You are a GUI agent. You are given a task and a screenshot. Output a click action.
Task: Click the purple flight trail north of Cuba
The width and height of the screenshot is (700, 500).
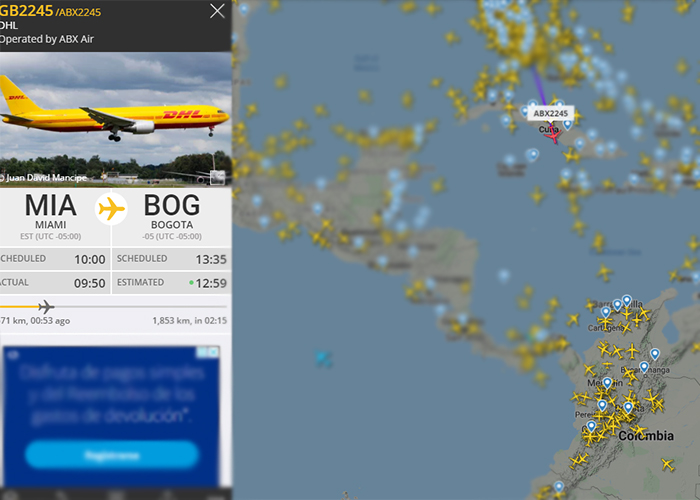(x=539, y=86)
